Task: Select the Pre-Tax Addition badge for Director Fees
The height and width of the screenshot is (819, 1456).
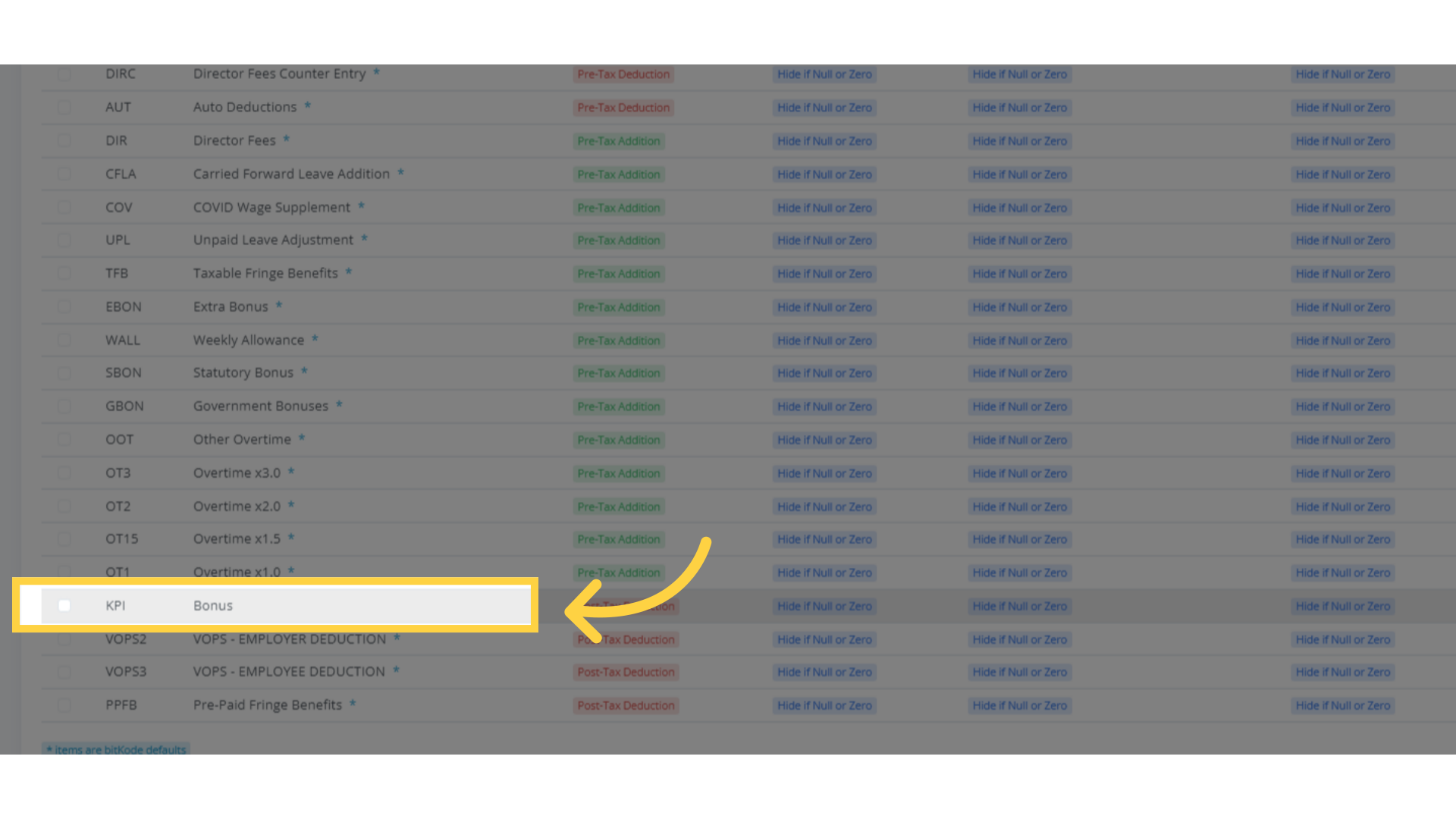Action: click(619, 140)
